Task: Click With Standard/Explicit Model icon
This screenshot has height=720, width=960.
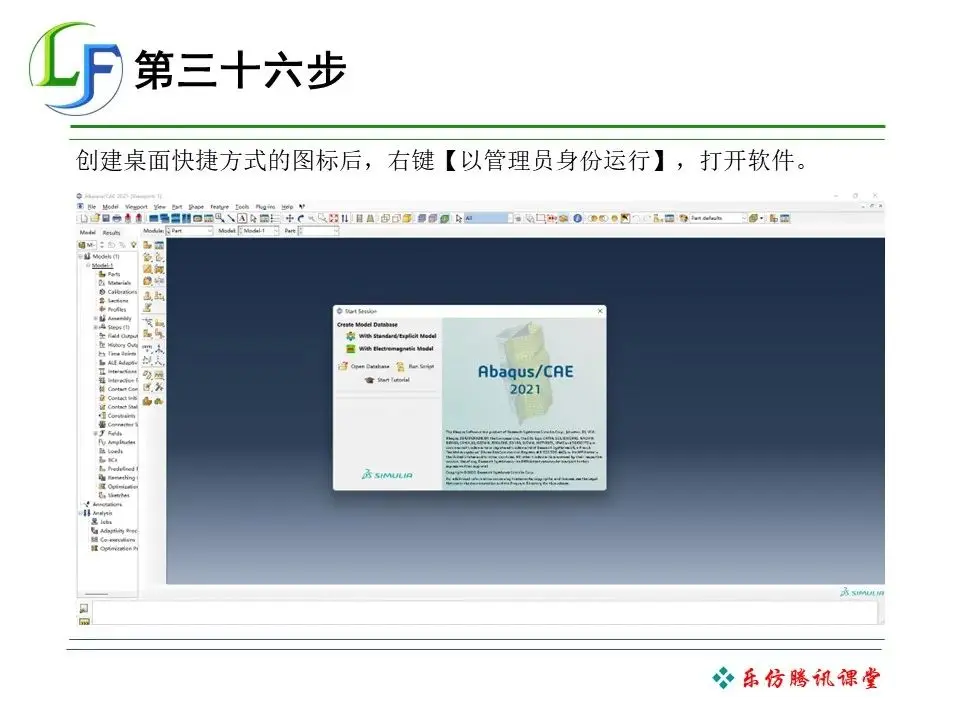Action: (351, 336)
